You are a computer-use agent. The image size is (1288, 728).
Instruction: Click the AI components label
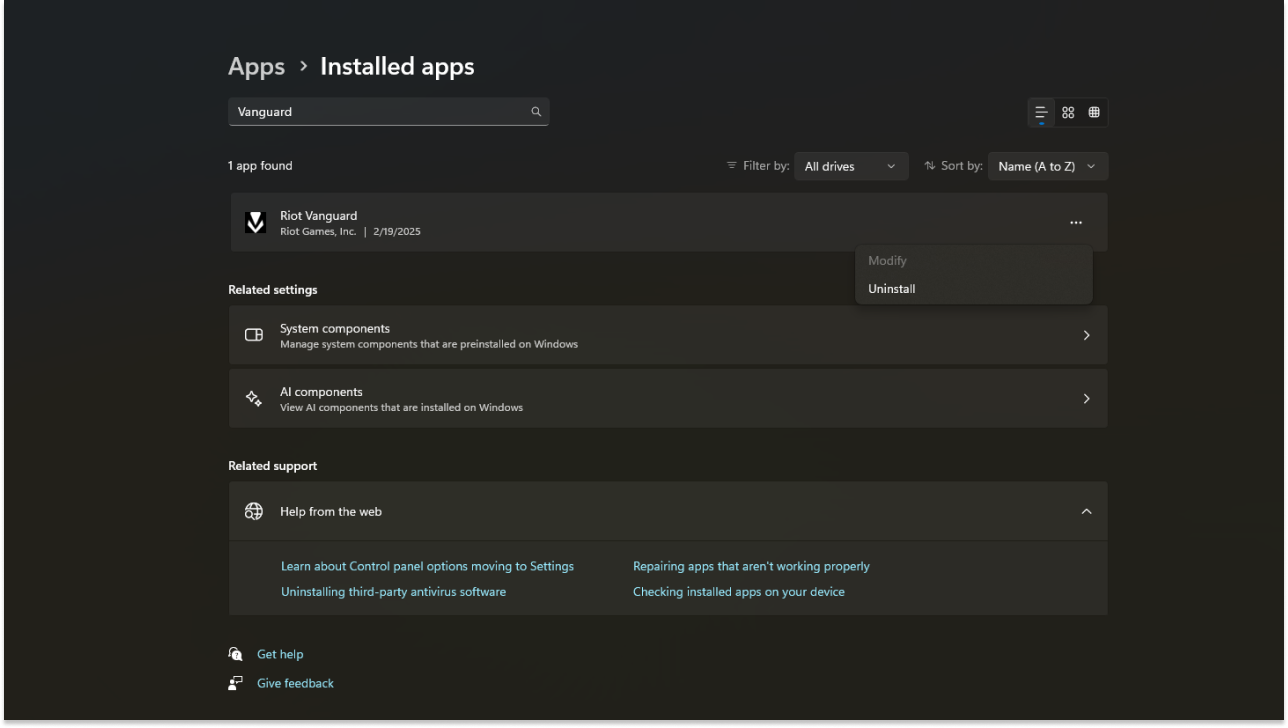[321, 391]
